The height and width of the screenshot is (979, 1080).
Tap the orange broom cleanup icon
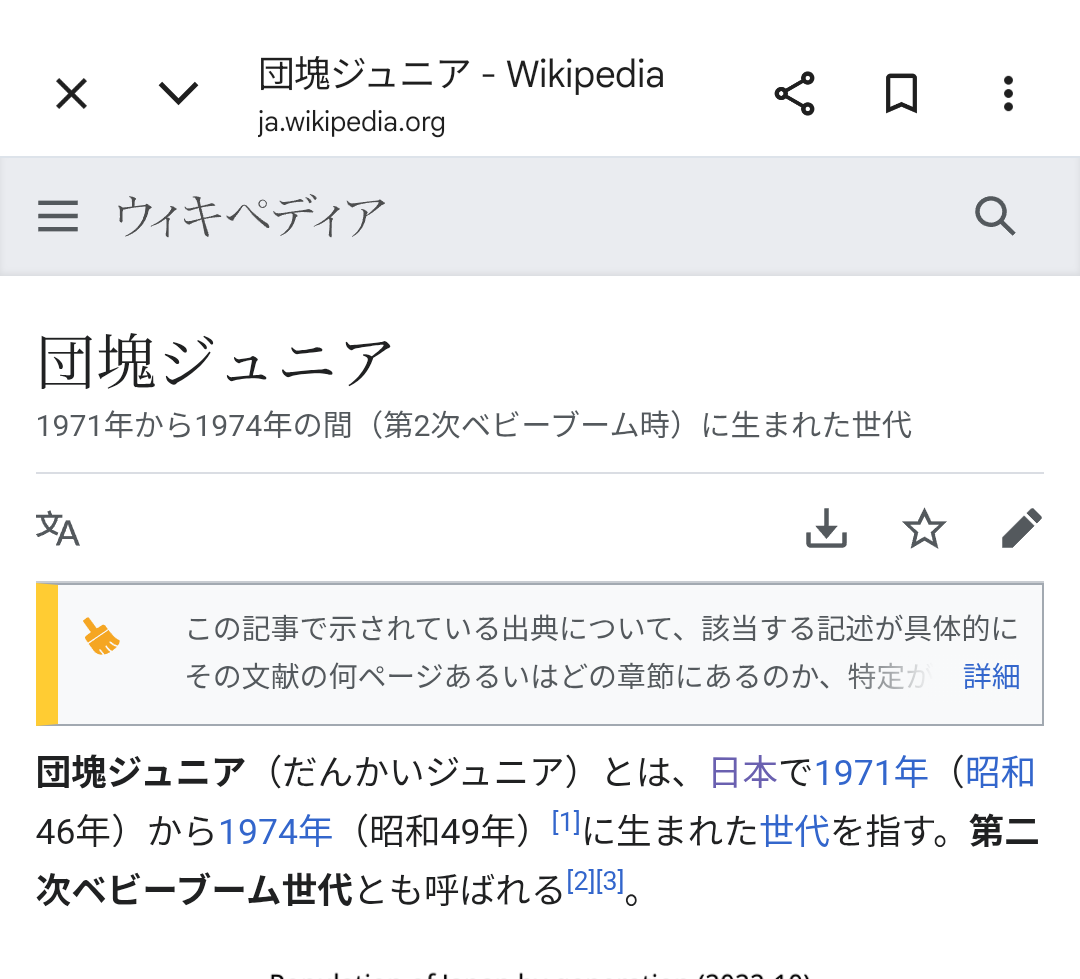(102, 637)
